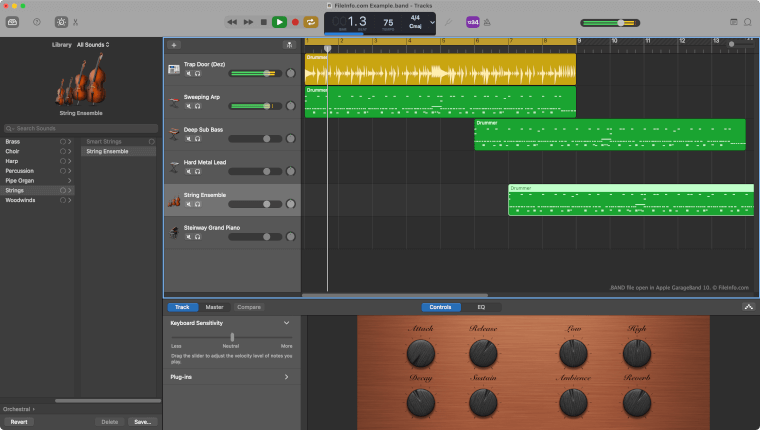This screenshot has height=430, width=760.
Task: Switch to the Master tab
Action: [214, 307]
